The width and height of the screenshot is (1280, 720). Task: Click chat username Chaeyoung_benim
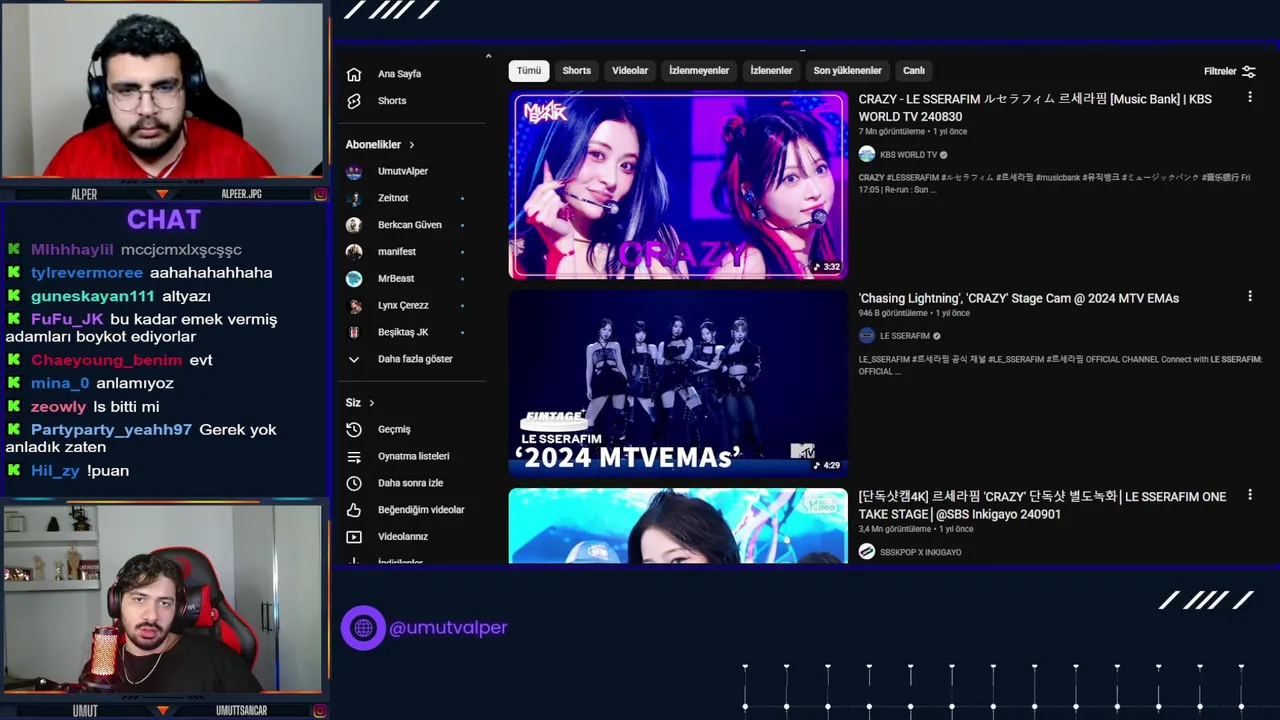[x=107, y=360]
